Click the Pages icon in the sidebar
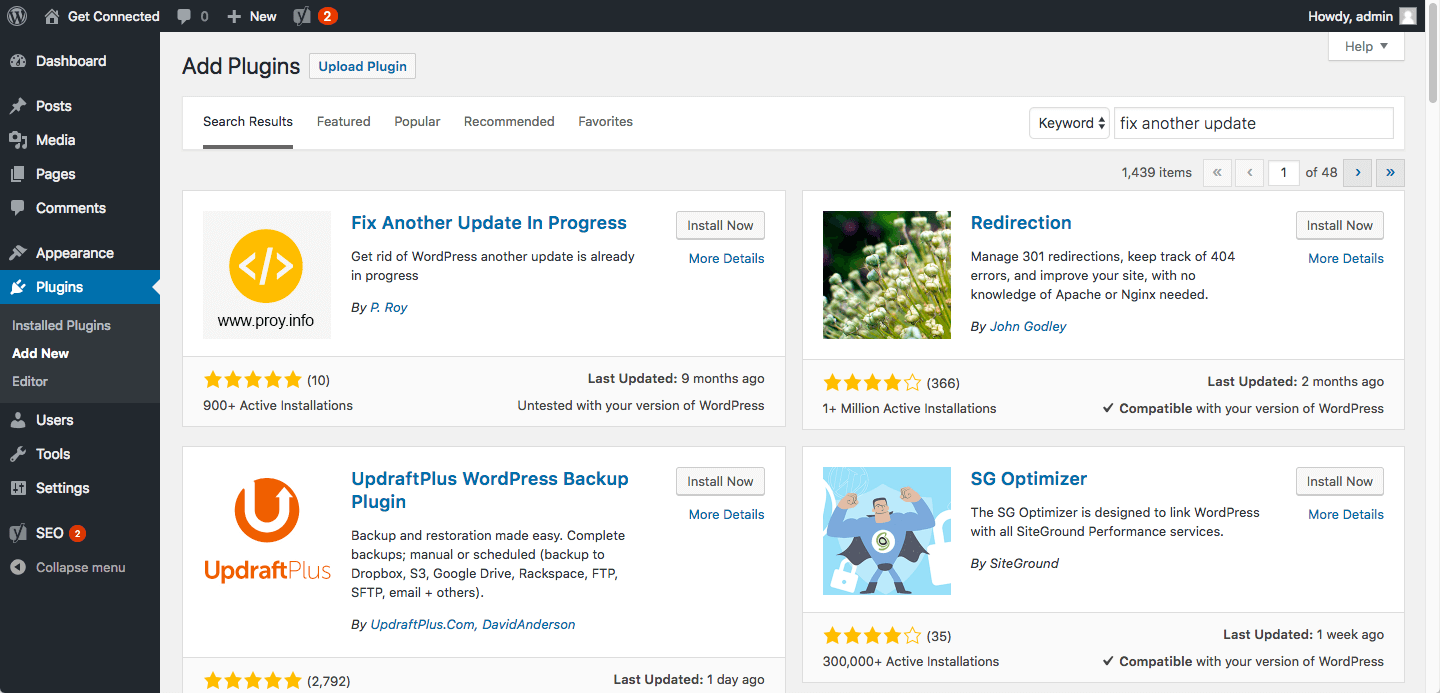This screenshot has height=693, width=1440. click(18, 174)
